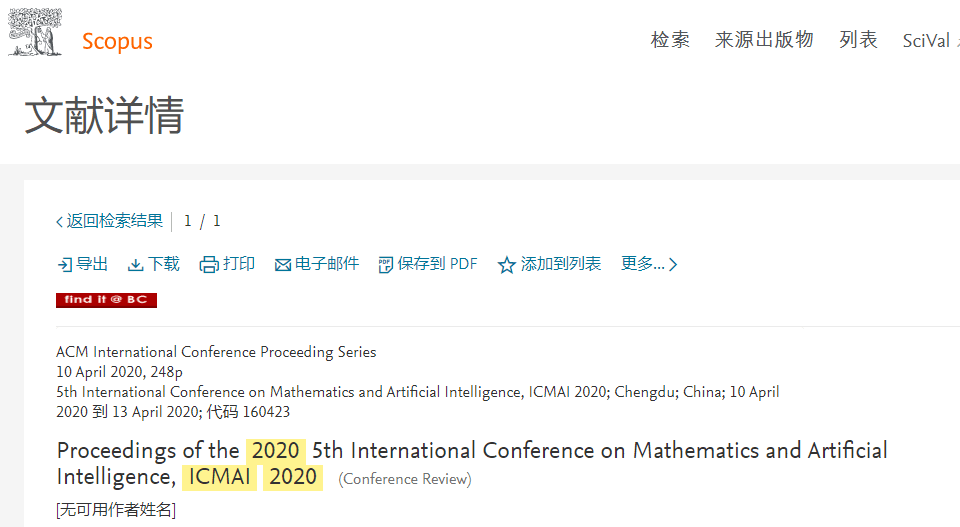Open the 列表 menu item
The height and width of the screenshot is (527, 960).
pos(858,40)
